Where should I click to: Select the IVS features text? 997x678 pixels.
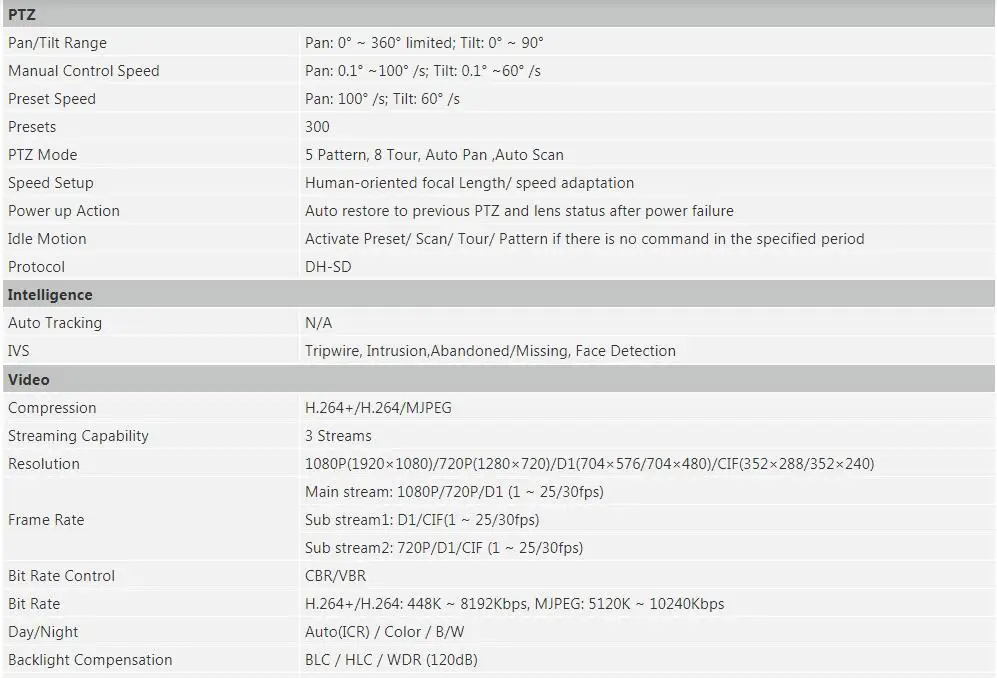click(x=490, y=350)
